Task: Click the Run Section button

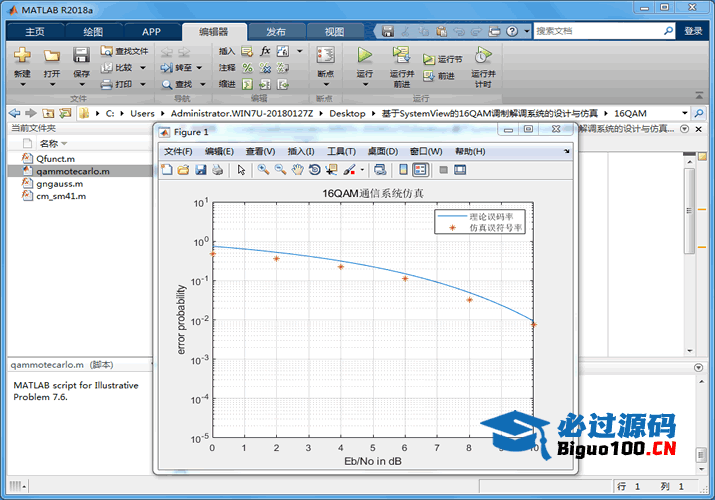Action: [442, 59]
